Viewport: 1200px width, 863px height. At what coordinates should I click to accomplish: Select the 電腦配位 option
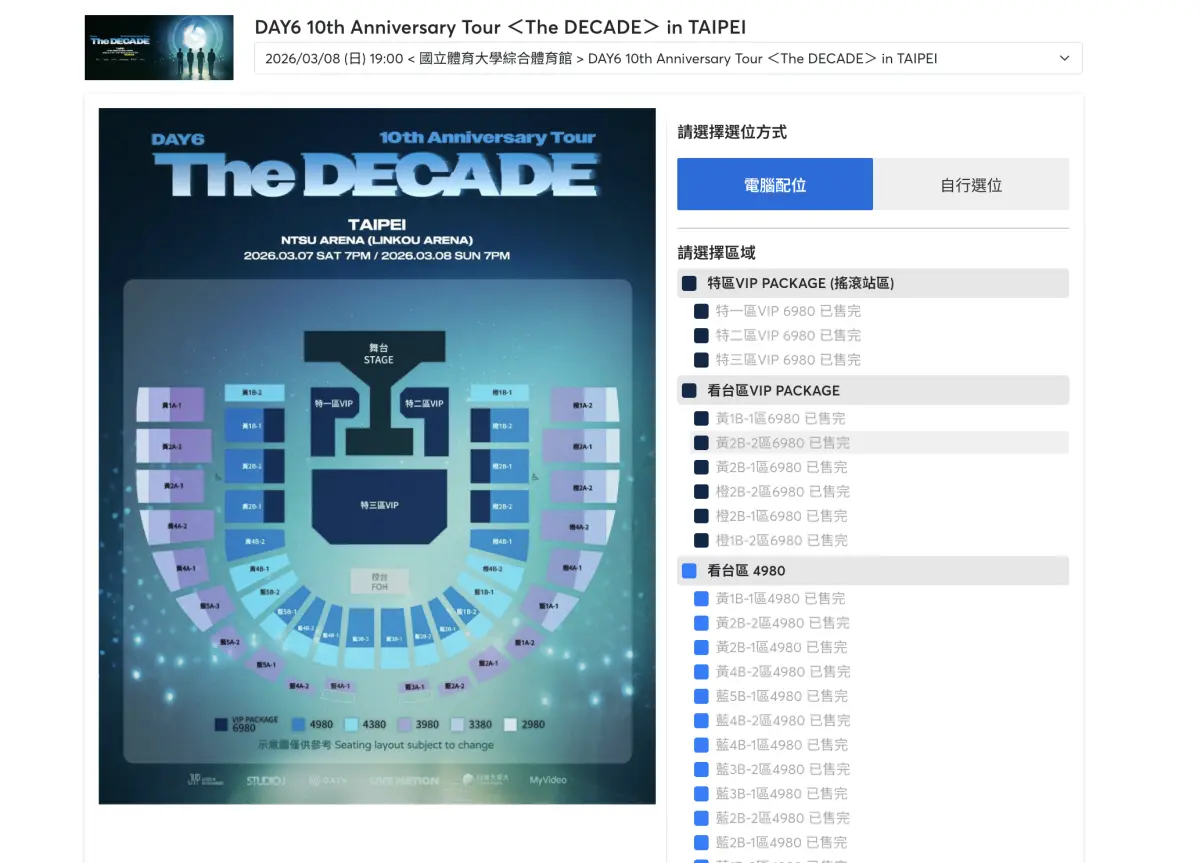coord(775,184)
